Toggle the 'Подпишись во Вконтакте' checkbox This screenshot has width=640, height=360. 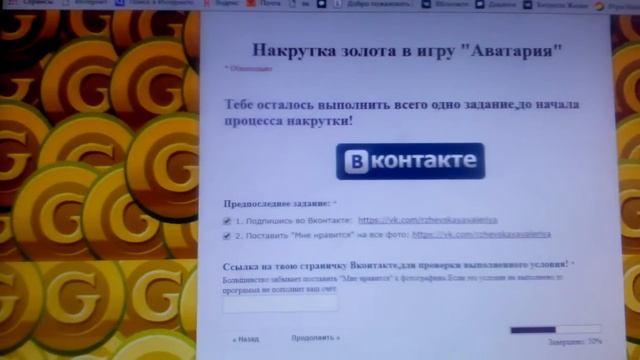point(227,221)
